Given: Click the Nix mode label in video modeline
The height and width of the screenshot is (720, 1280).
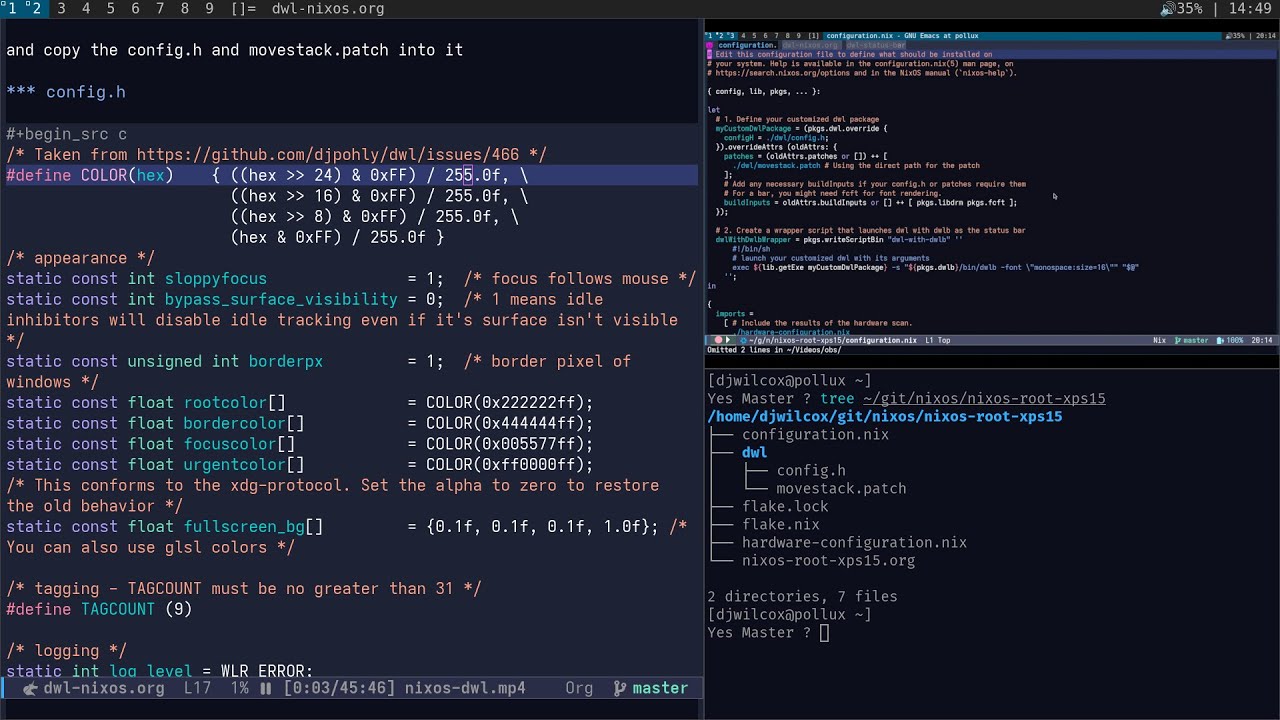Looking at the screenshot, I should pos(1159,340).
